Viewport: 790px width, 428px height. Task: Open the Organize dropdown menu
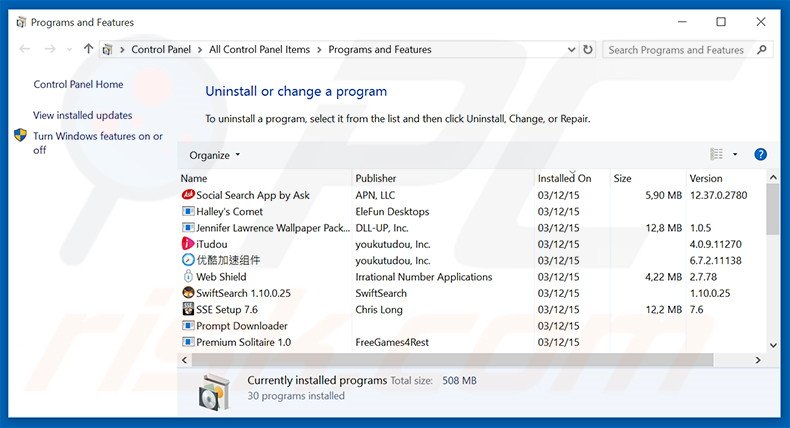[x=215, y=155]
